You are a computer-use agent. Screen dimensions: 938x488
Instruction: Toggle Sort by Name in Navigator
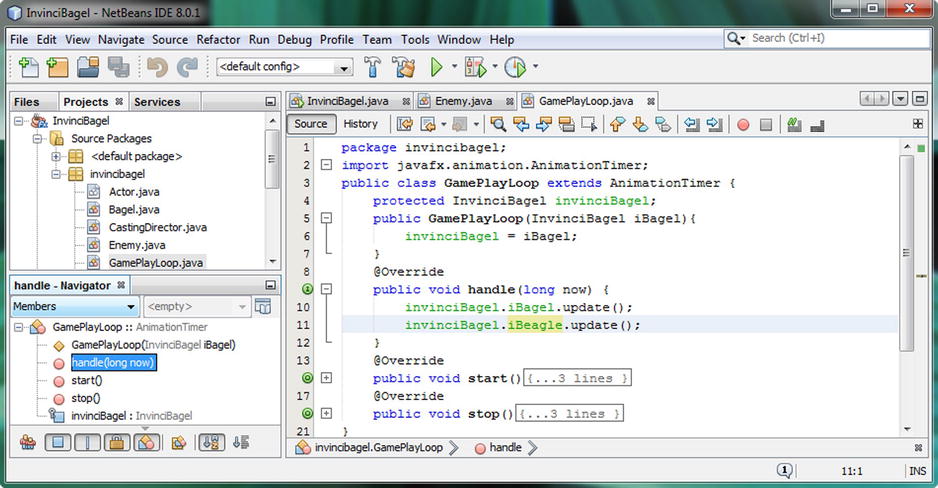pyautogui.click(x=211, y=443)
